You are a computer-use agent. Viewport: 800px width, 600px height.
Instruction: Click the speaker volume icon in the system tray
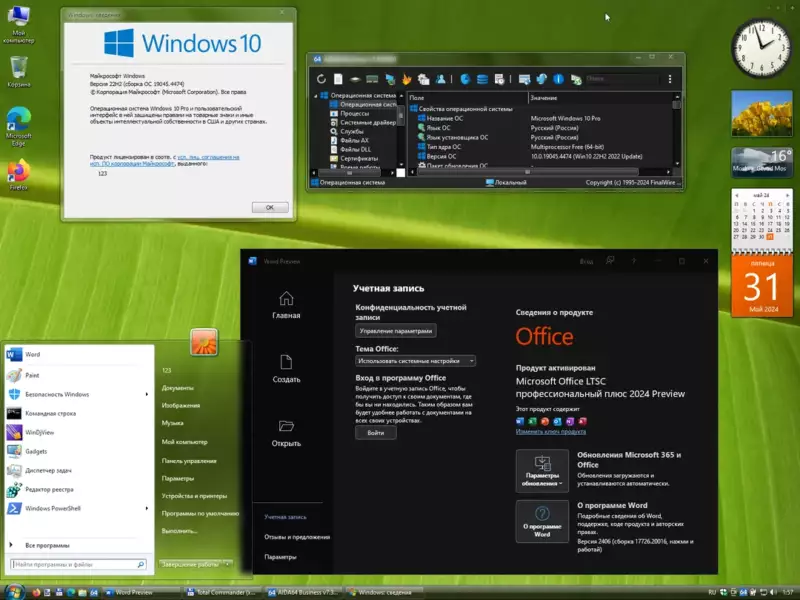coord(773,592)
